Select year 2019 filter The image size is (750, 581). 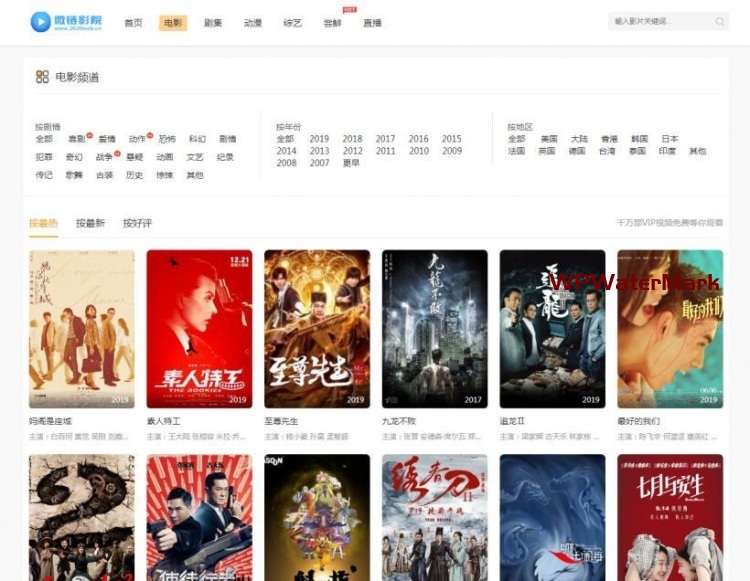click(x=319, y=139)
